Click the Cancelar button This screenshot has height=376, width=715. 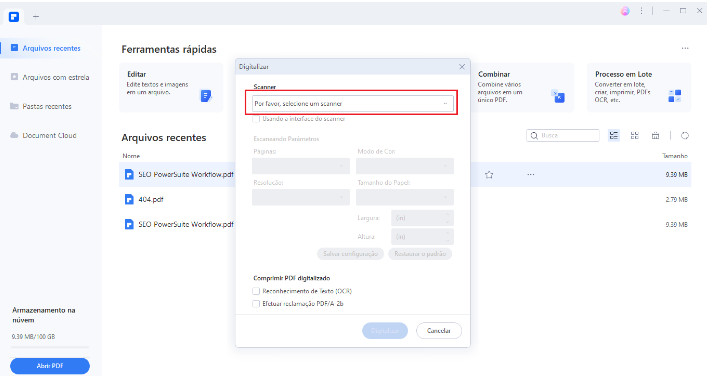[439, 330]
